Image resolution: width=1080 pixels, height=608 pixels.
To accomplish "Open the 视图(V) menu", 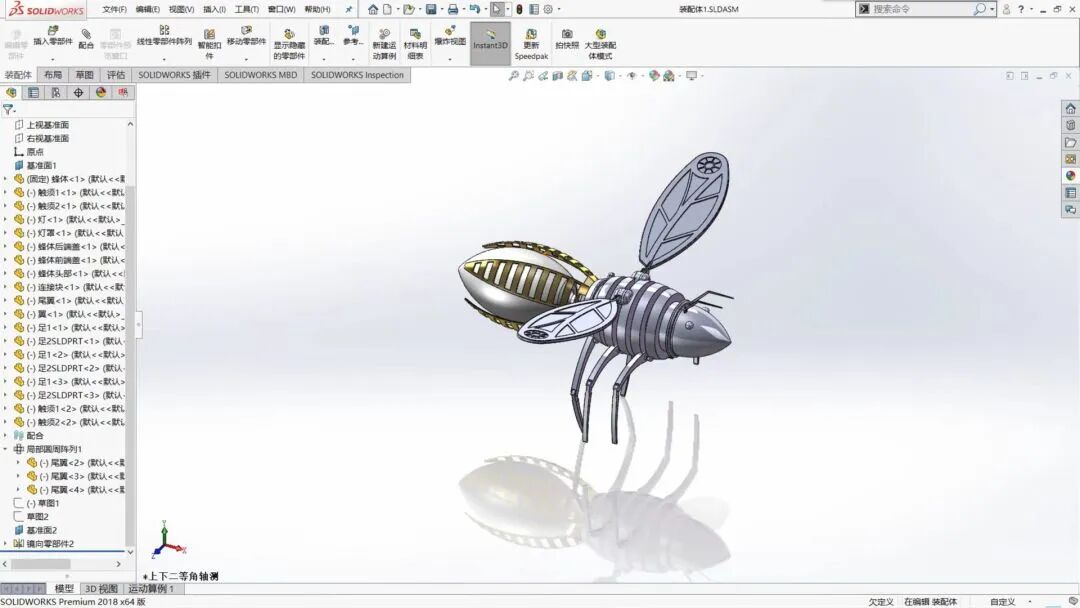I will [x=181, y=10].
